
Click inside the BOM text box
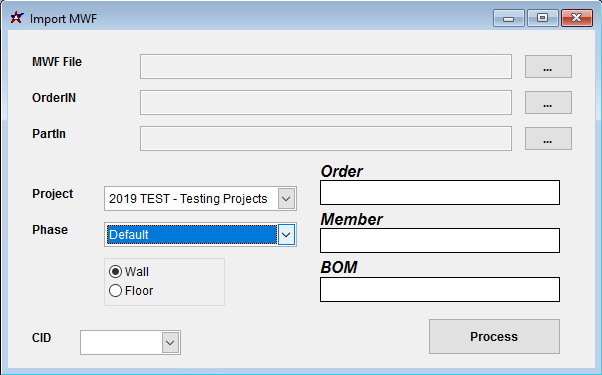pos(440,289)
